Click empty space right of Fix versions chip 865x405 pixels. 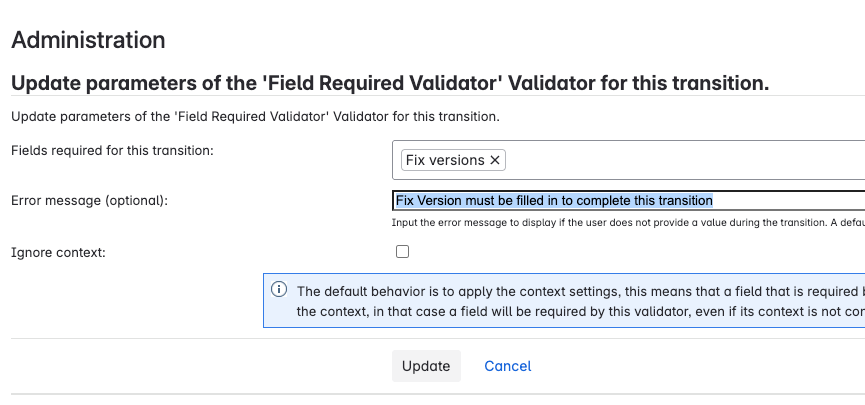coord(684,161)
